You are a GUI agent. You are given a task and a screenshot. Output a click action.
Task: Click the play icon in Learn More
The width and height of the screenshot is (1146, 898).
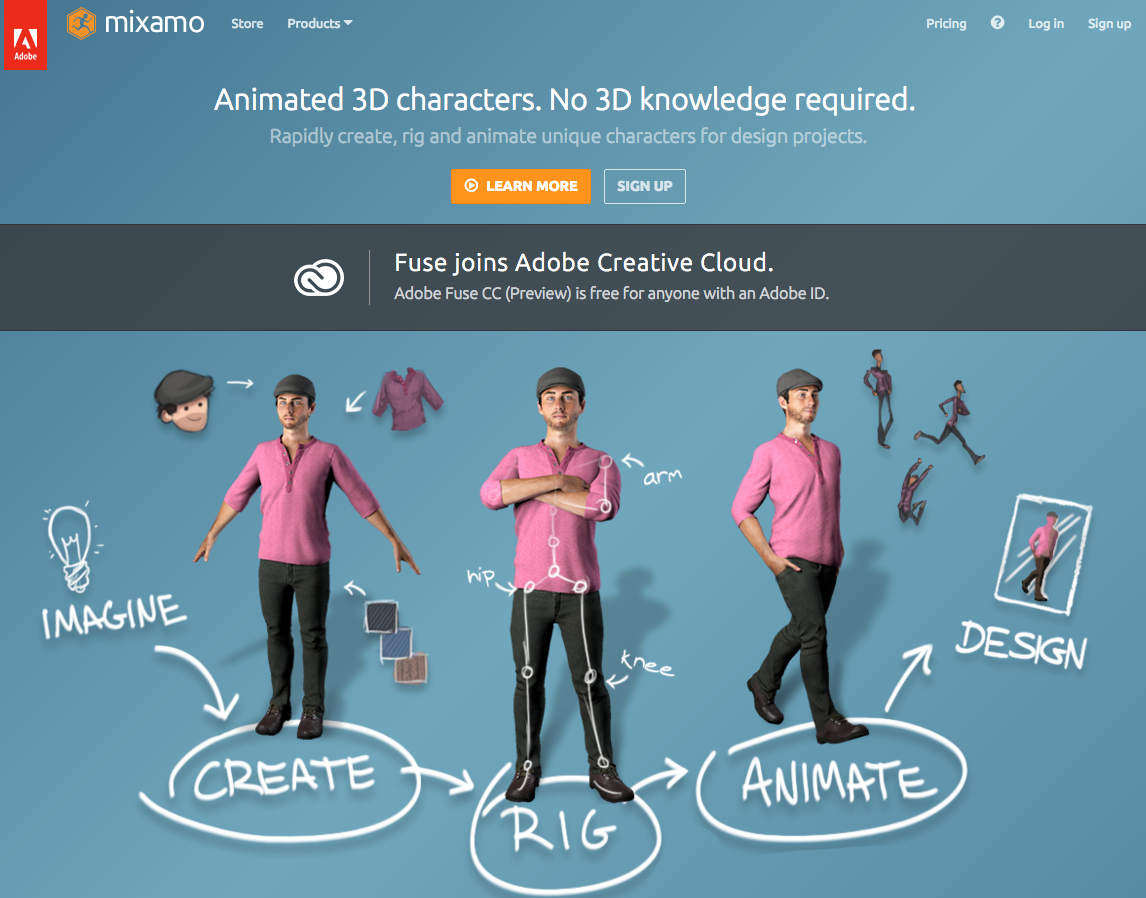tap(471, 186)
